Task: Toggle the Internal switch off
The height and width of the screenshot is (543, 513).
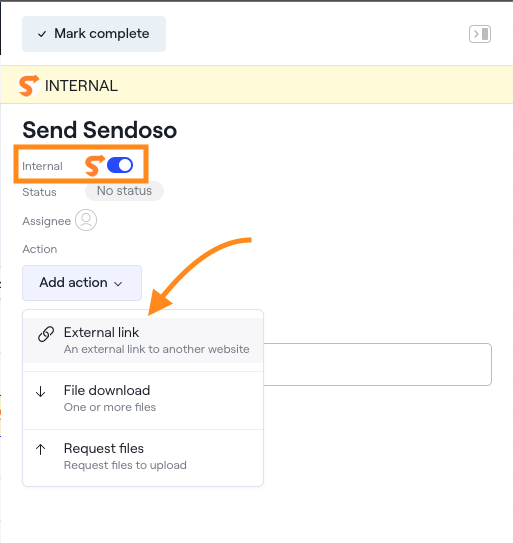Action: pyautogui.click(x=120, y=165)
